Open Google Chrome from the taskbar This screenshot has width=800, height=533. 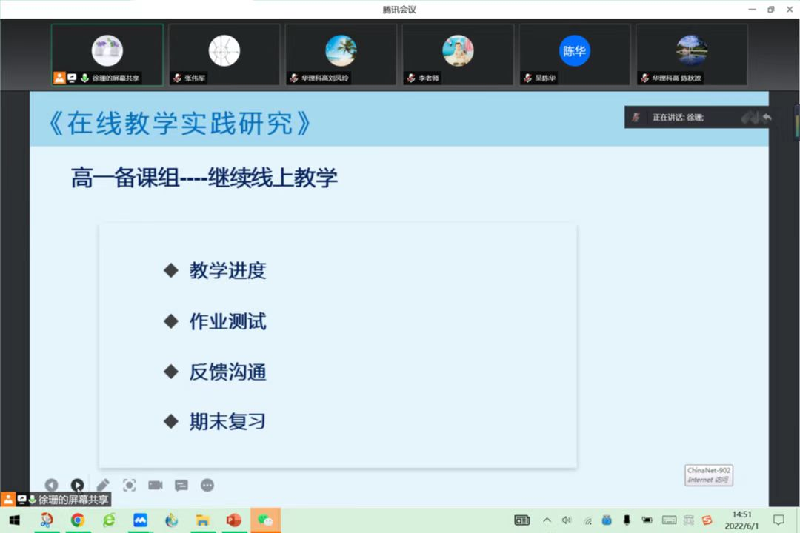[x=78, y=520]
